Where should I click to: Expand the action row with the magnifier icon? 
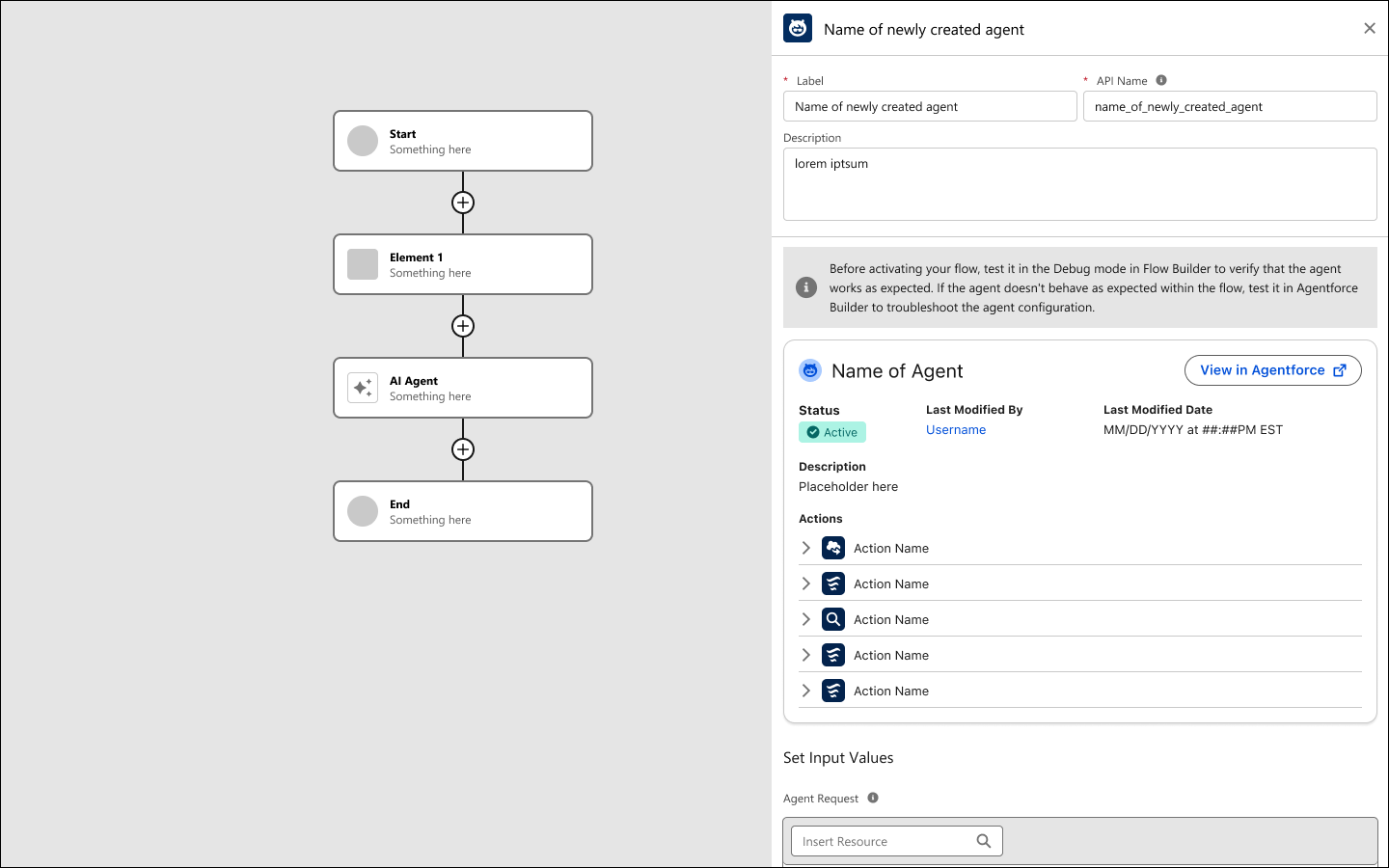806,619
